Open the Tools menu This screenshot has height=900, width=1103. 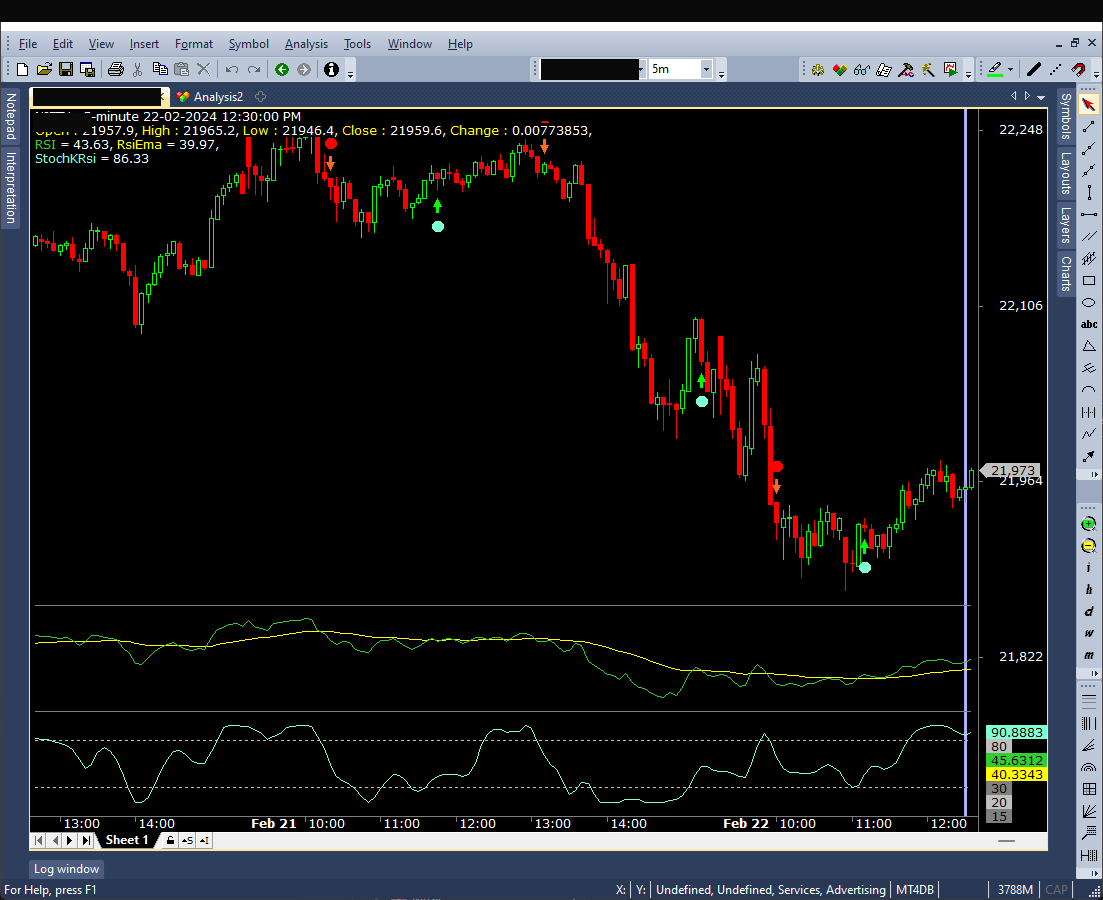[357, 44]
